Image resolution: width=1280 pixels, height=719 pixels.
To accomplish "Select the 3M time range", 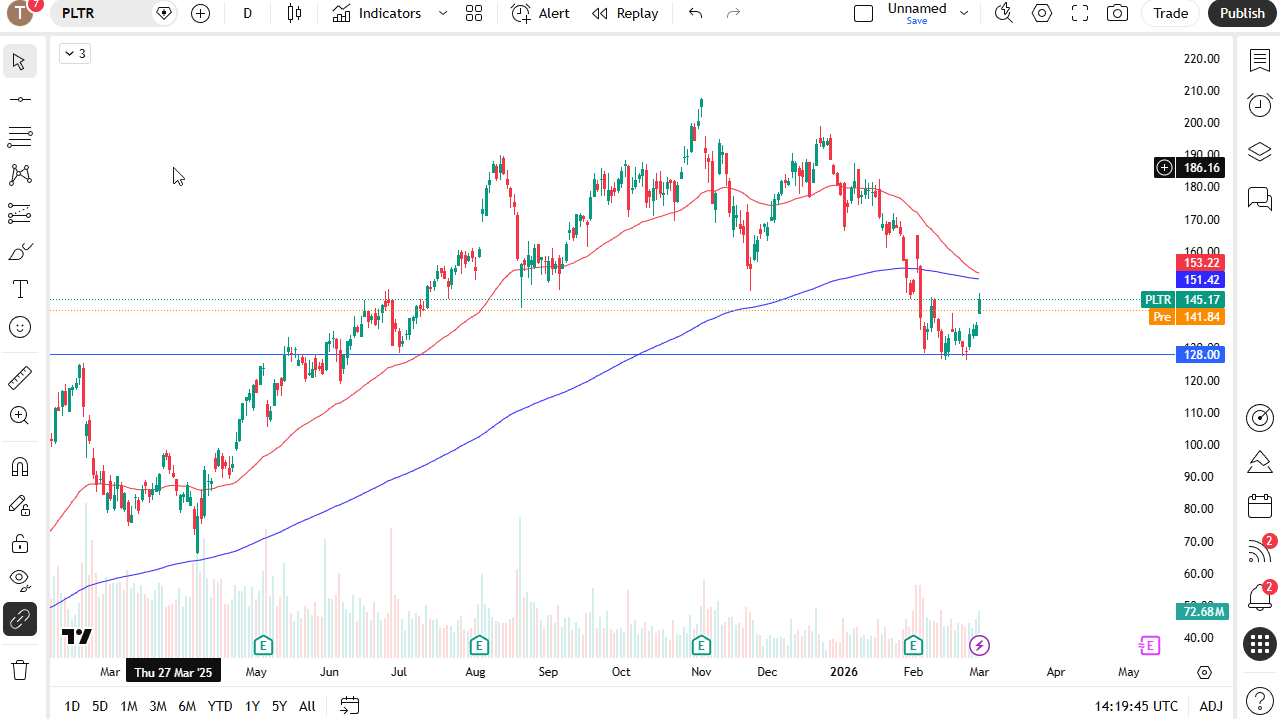I will (158, 706).
